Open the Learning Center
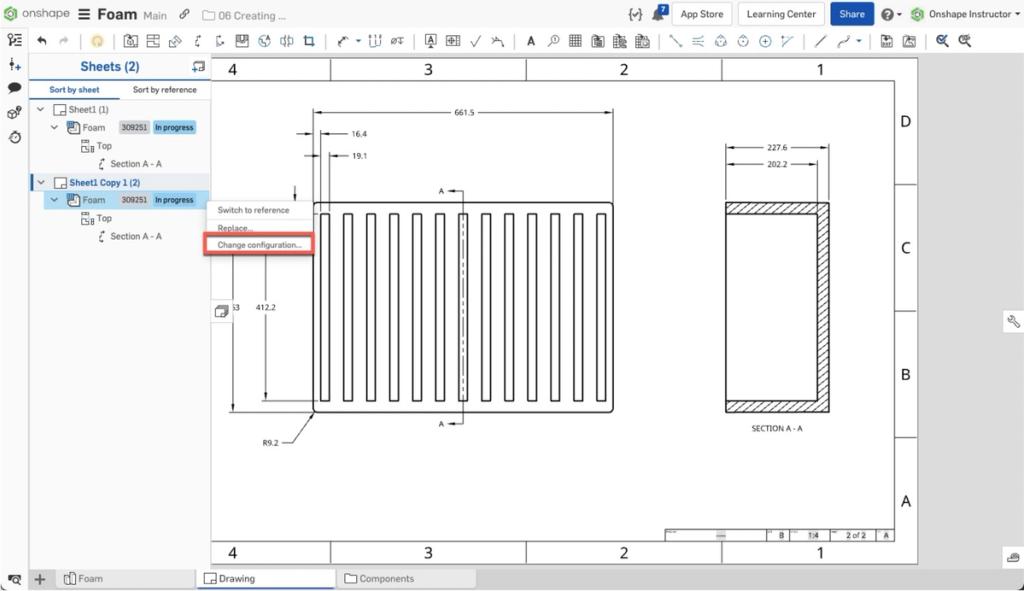 pyautogui.click(x=780, y=14)
